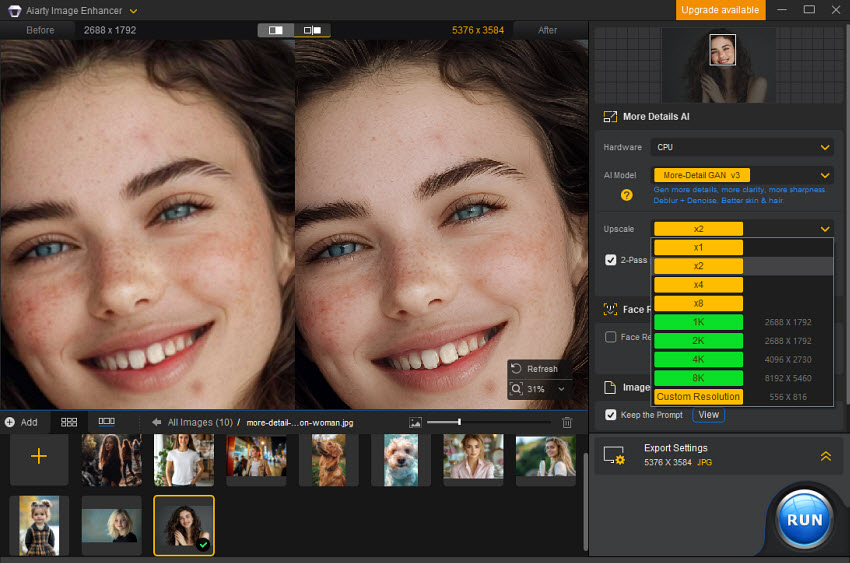The image size is (850, 563).
Task: Choose the 4K resolution option
Action: (698, 359)
